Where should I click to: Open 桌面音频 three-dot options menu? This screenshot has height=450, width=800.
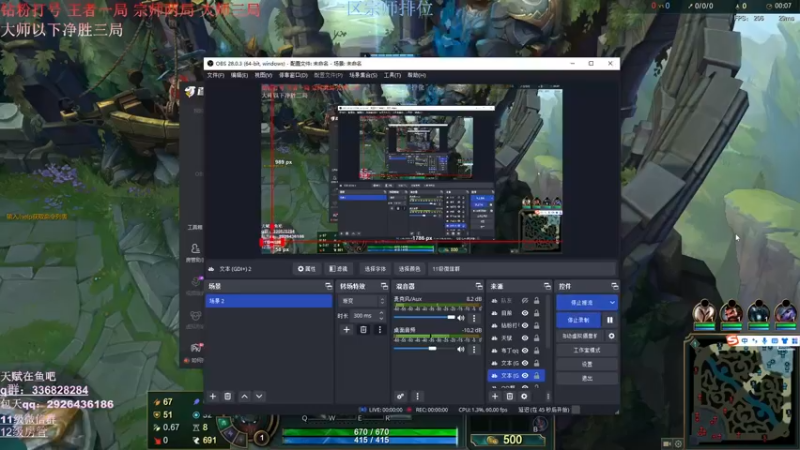click(x=474, y=349)
